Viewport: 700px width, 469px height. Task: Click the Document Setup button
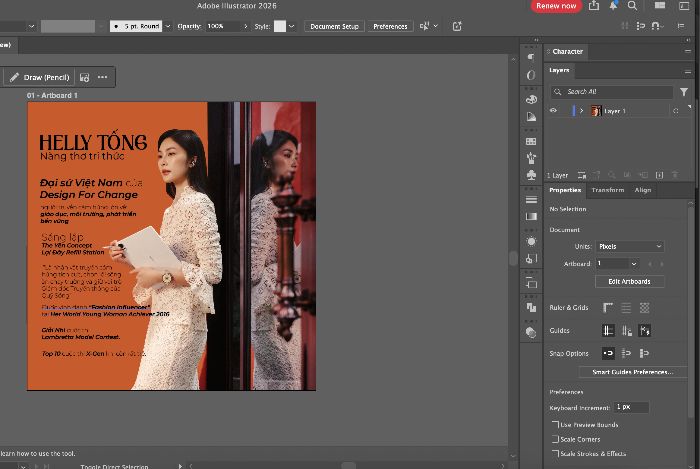[334, 26]
